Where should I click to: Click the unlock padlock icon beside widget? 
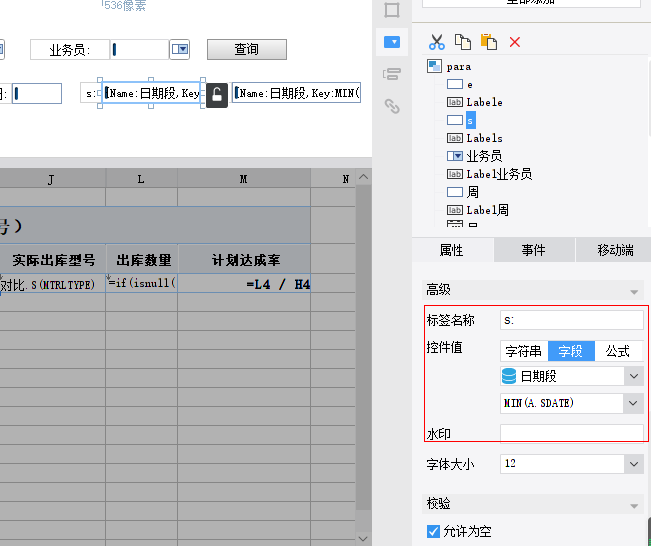point(217,95)
